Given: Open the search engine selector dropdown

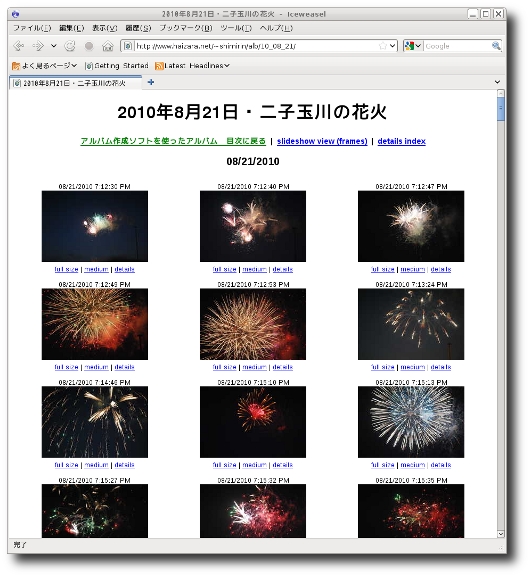Looking at the screenshot, I should [x=413, y=46].
